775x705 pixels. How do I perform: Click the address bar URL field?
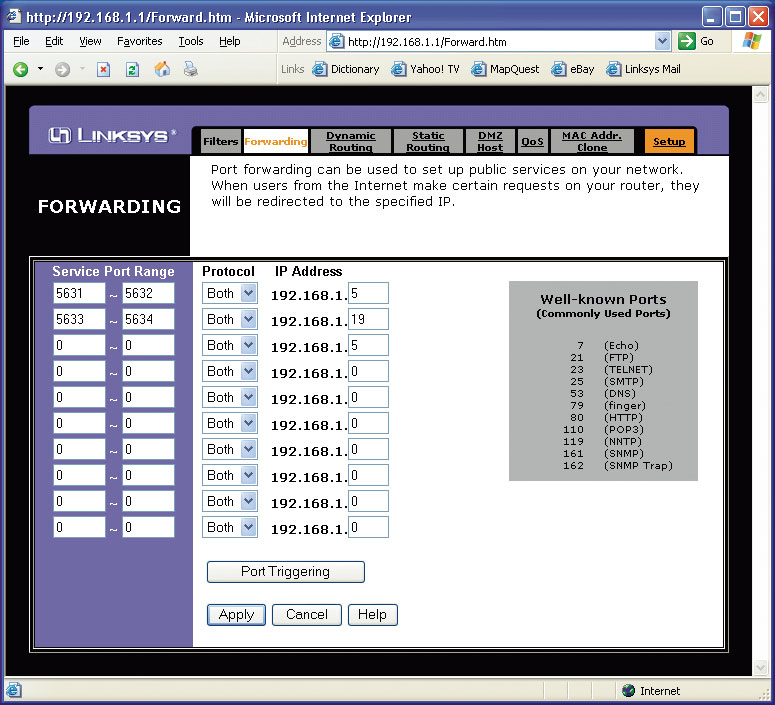[499, 42]
